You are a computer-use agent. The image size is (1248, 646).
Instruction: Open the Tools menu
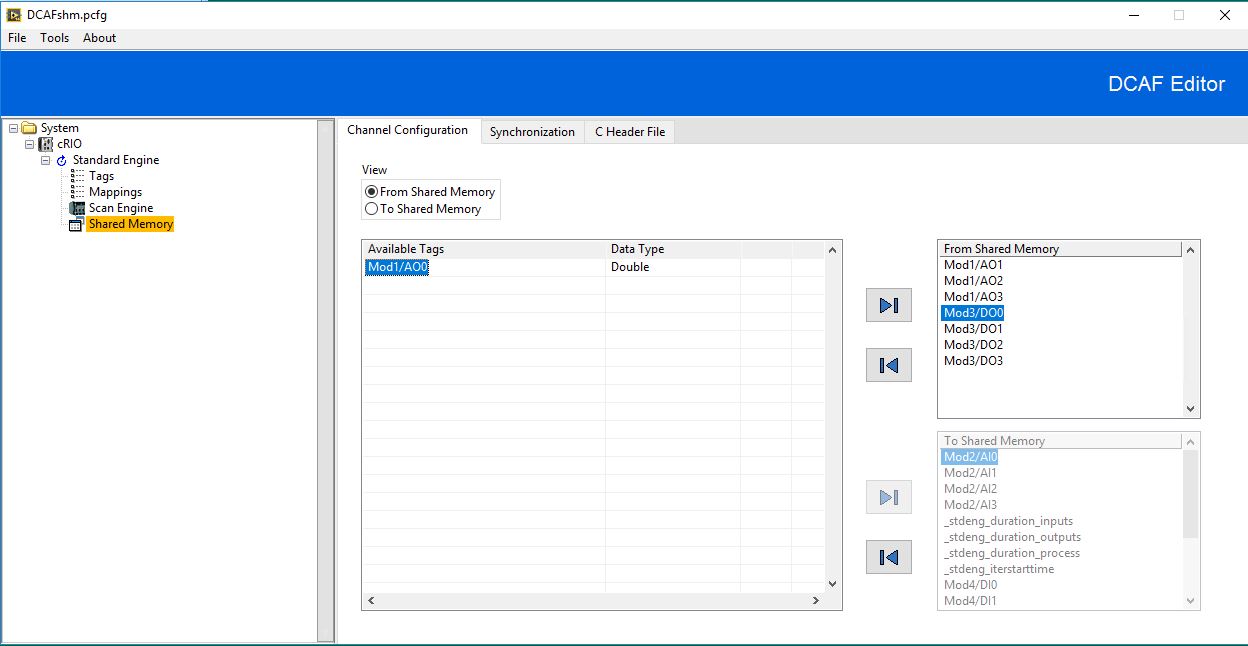tap(54, 38)
